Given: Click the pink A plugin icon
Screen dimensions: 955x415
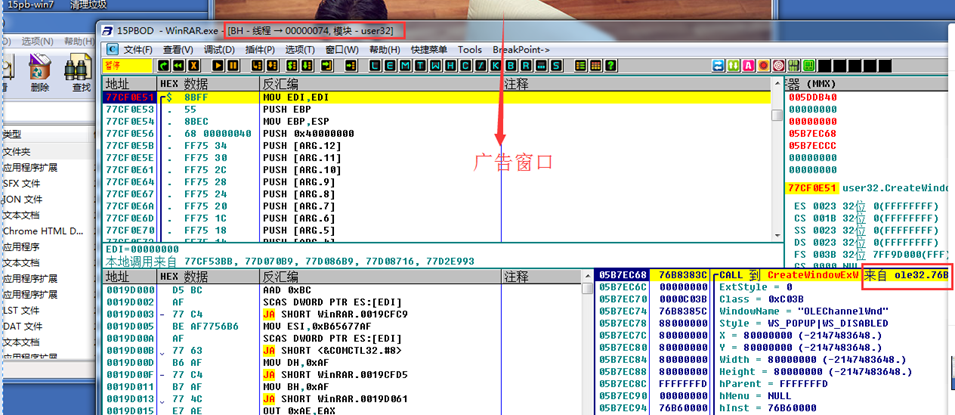Looking at the screenshot, I should [x=748, y=65].
